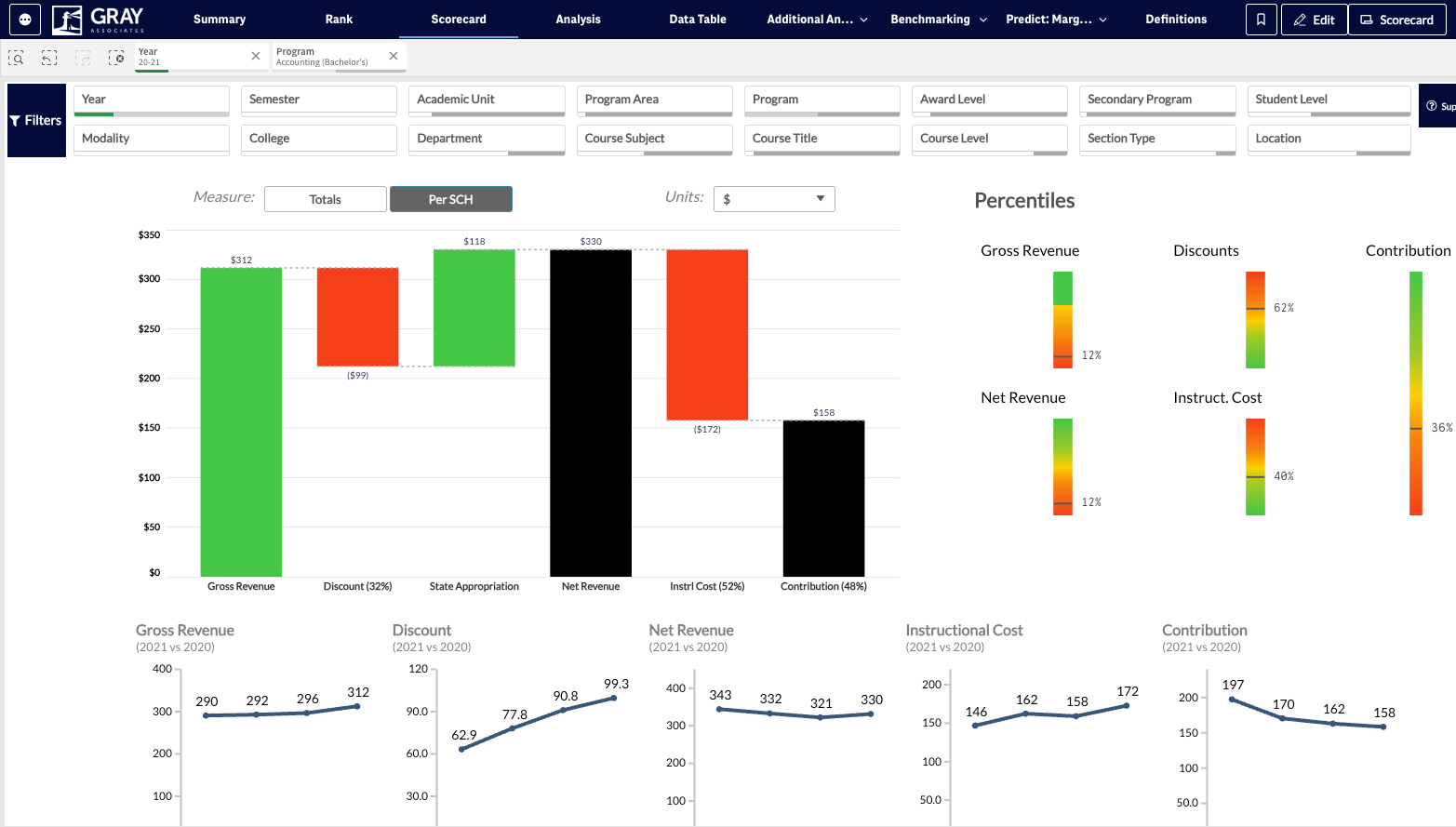Viewport: 1456px width, 827px height.
Task: Open the Award Level filter
Action: click(x=990, y=100)
